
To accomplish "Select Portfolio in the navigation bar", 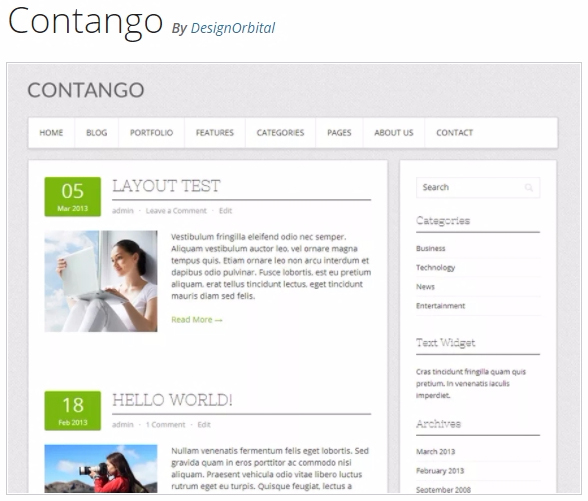I will (x=152, y=133).
